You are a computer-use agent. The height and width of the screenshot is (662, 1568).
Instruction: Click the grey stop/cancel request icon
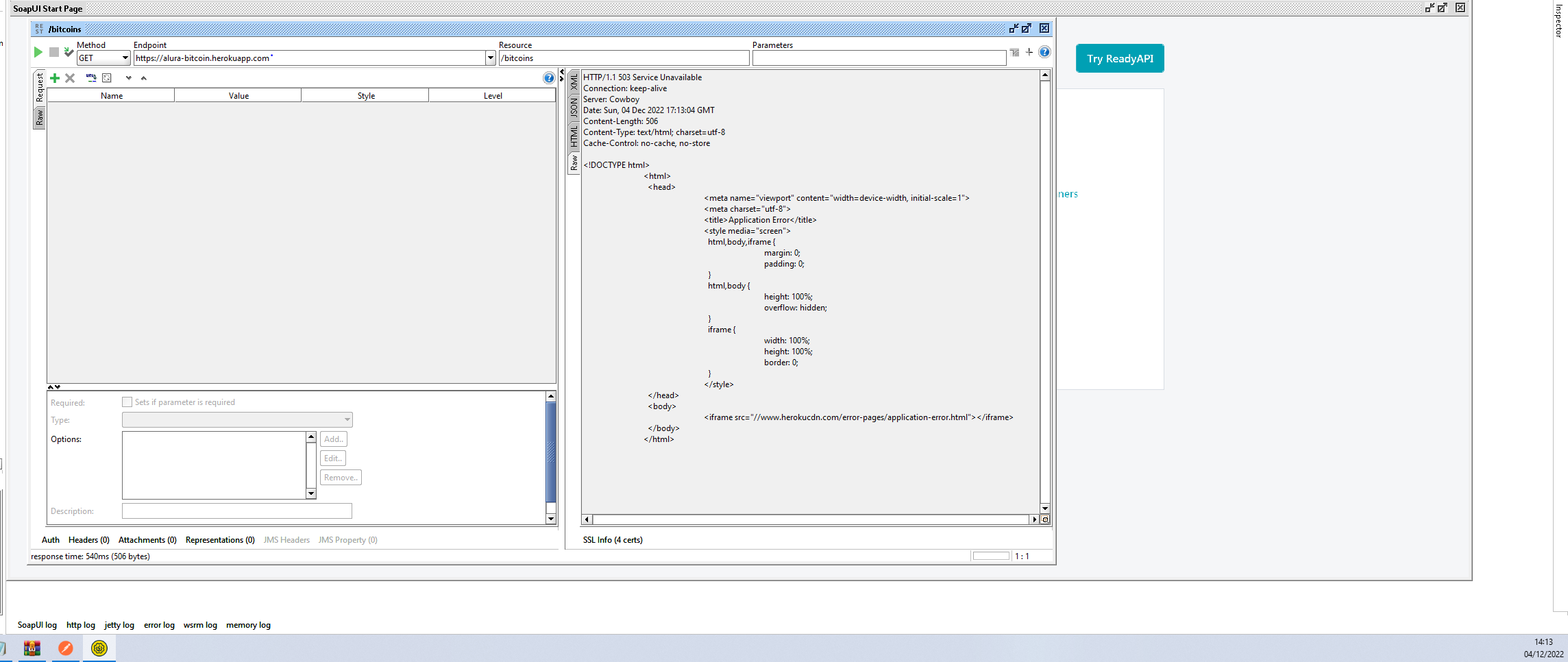54,52
